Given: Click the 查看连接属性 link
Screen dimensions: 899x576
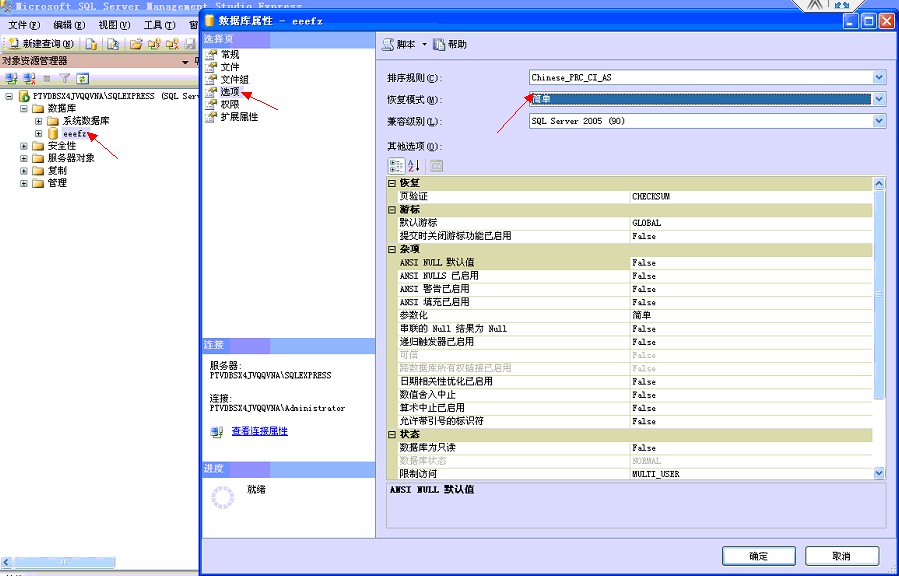Looking at the screenshot, I should 259,431.
